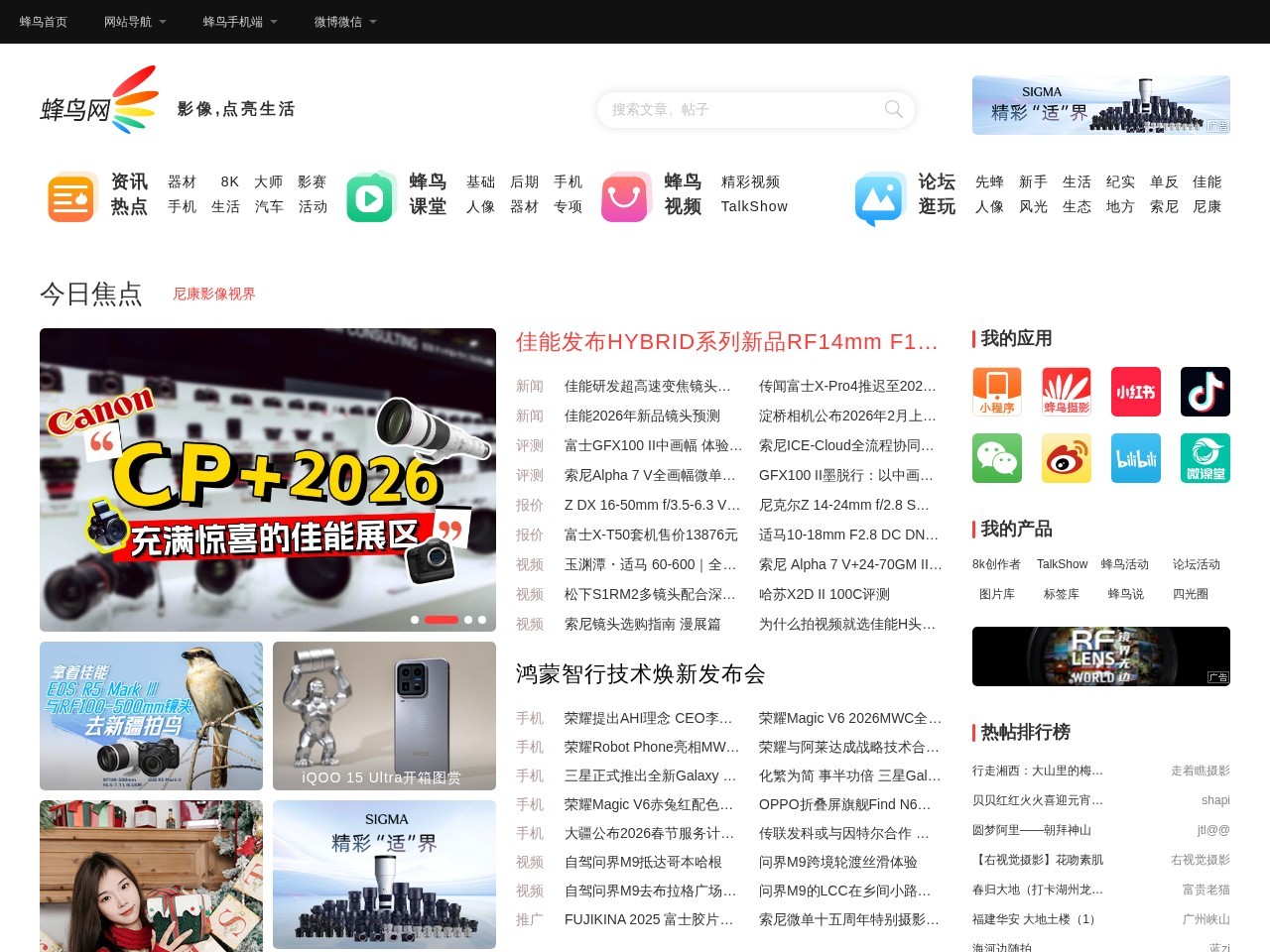The width and height of the screenshot is (1270, 952).
Task: Open the Xiaohongshu app icon
Action: 1135,391
